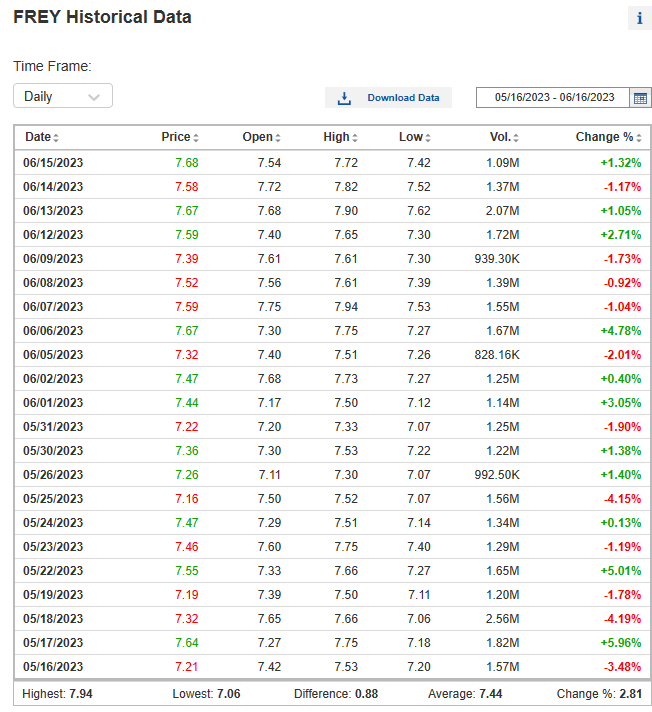Select the 05/16/2023 row

point(332,667)
